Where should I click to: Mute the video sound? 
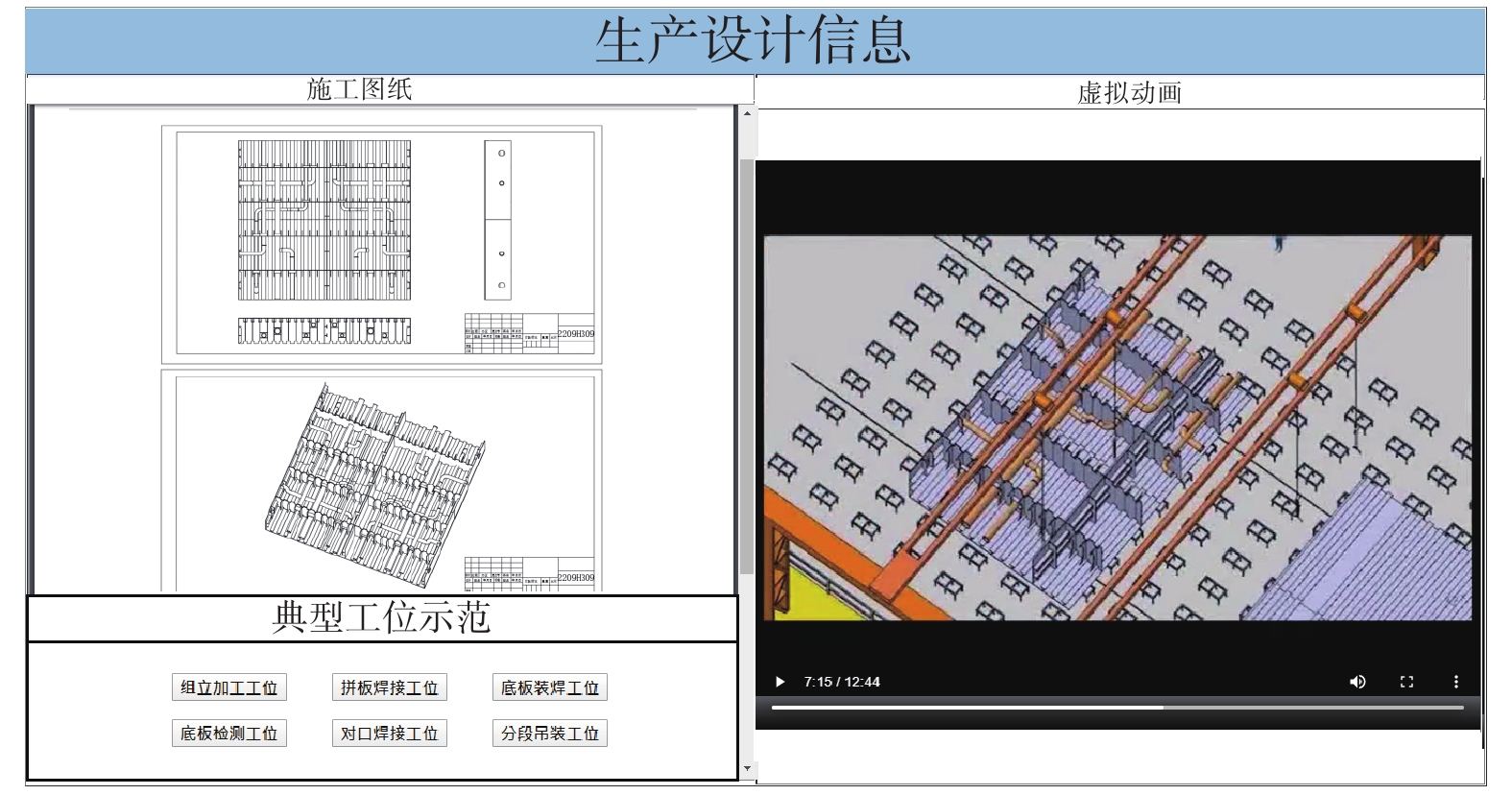point(1357,682)
